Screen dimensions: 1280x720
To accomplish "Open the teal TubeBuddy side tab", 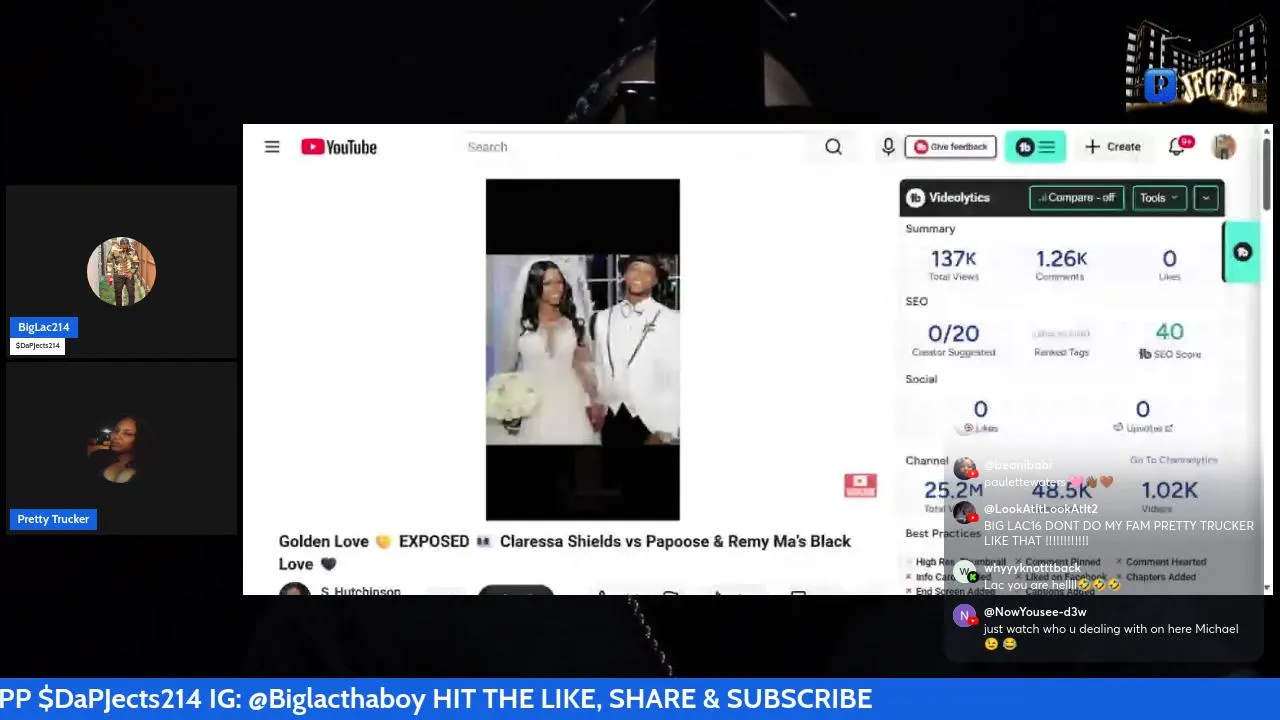I will pyautogui.click(x=1242, y=252).
